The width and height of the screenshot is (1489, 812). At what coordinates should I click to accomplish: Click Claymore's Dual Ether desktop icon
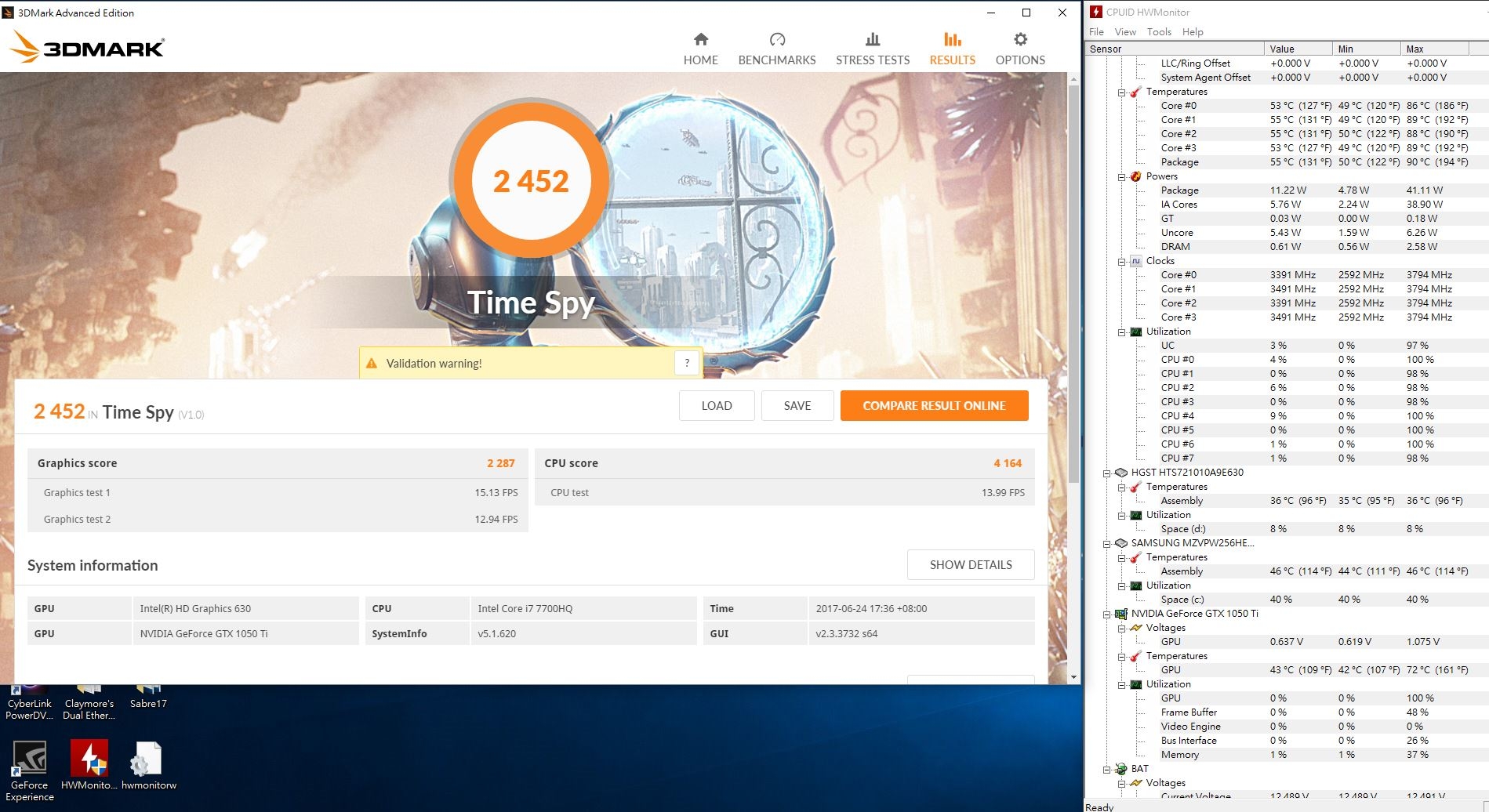click(89, 702)
